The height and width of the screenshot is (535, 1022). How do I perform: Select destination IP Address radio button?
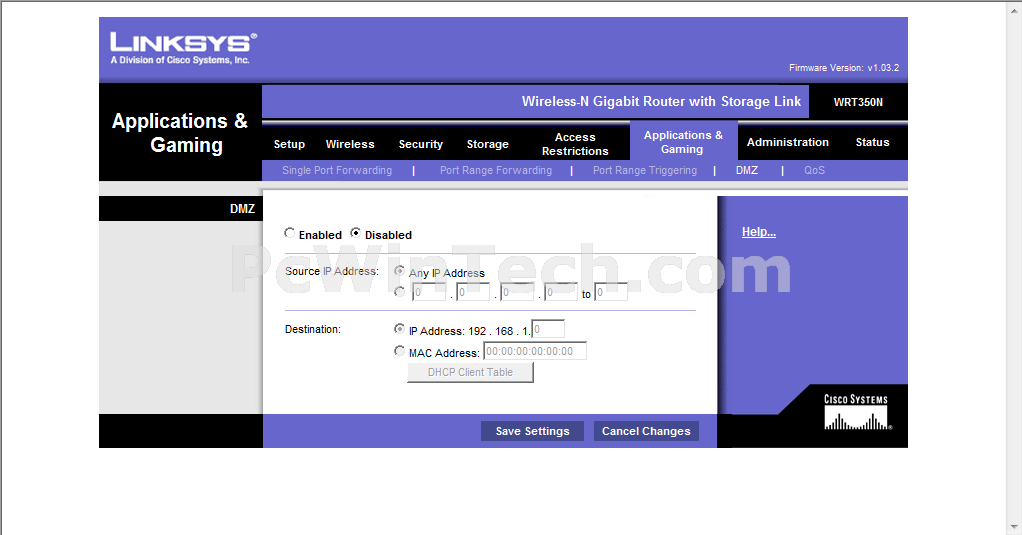click(x=400, y=328)
